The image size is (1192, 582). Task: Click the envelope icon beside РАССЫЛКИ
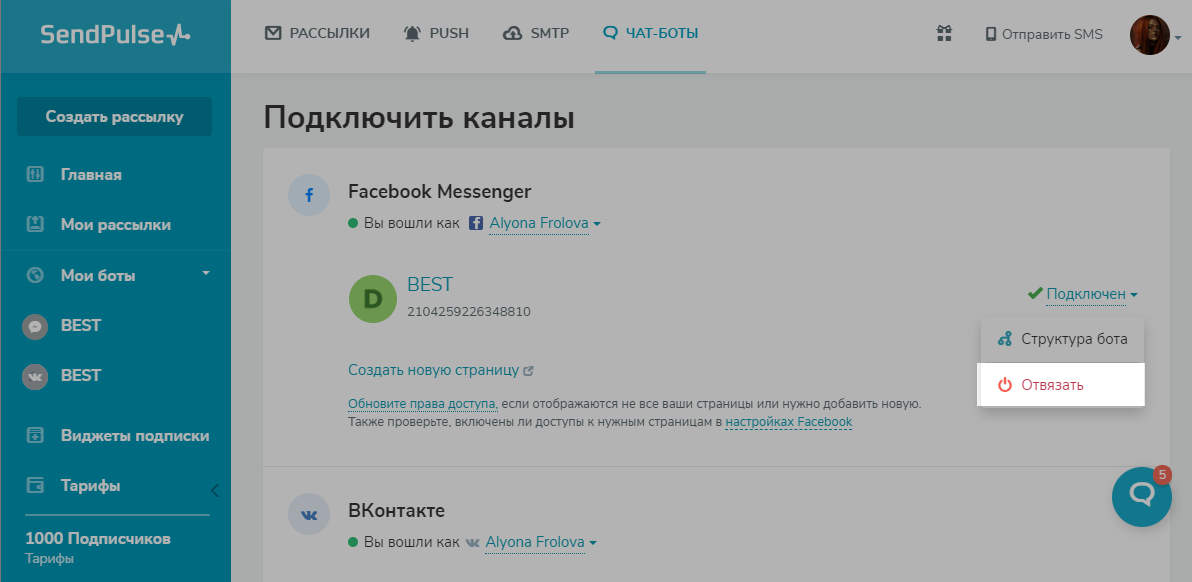click(273, 33)
